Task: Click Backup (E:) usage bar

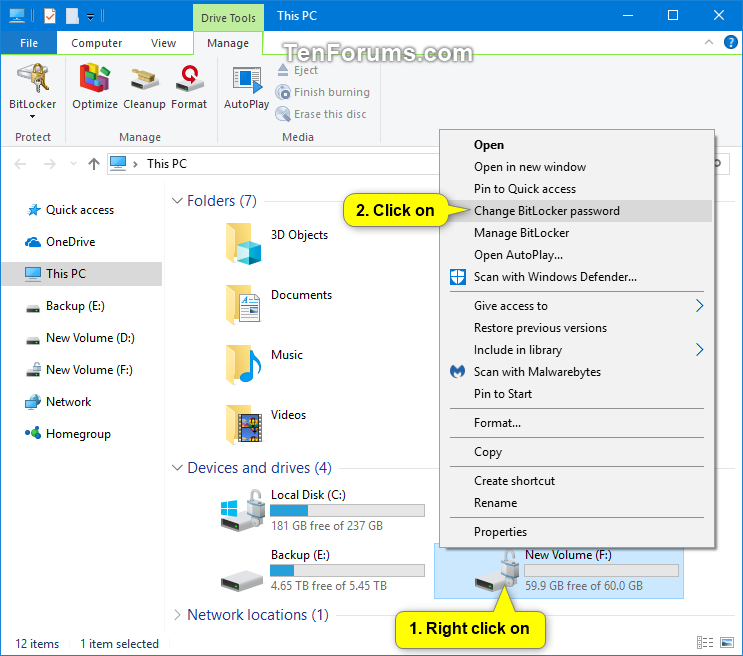Action: coord(347,570)
